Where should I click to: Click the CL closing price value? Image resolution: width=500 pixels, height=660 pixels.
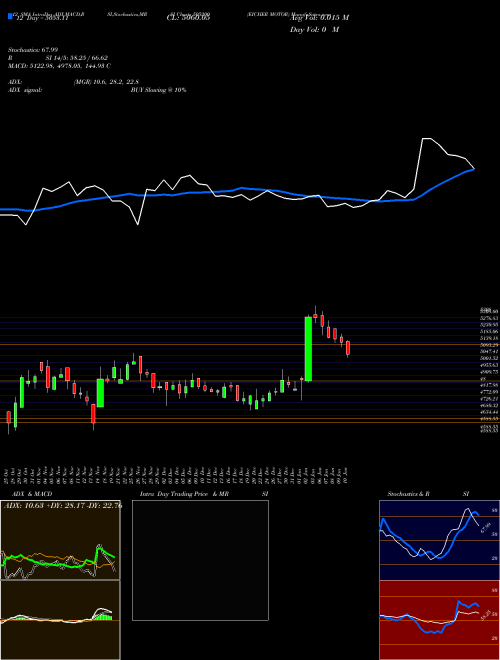click(188, 18)
